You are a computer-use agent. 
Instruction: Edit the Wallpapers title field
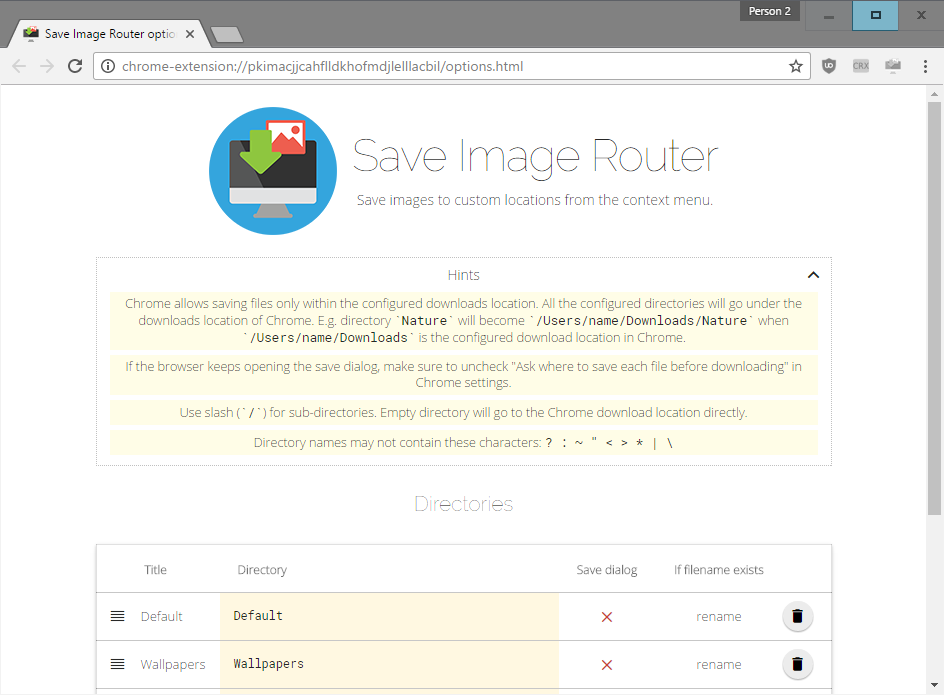click(x=175, y=664)
